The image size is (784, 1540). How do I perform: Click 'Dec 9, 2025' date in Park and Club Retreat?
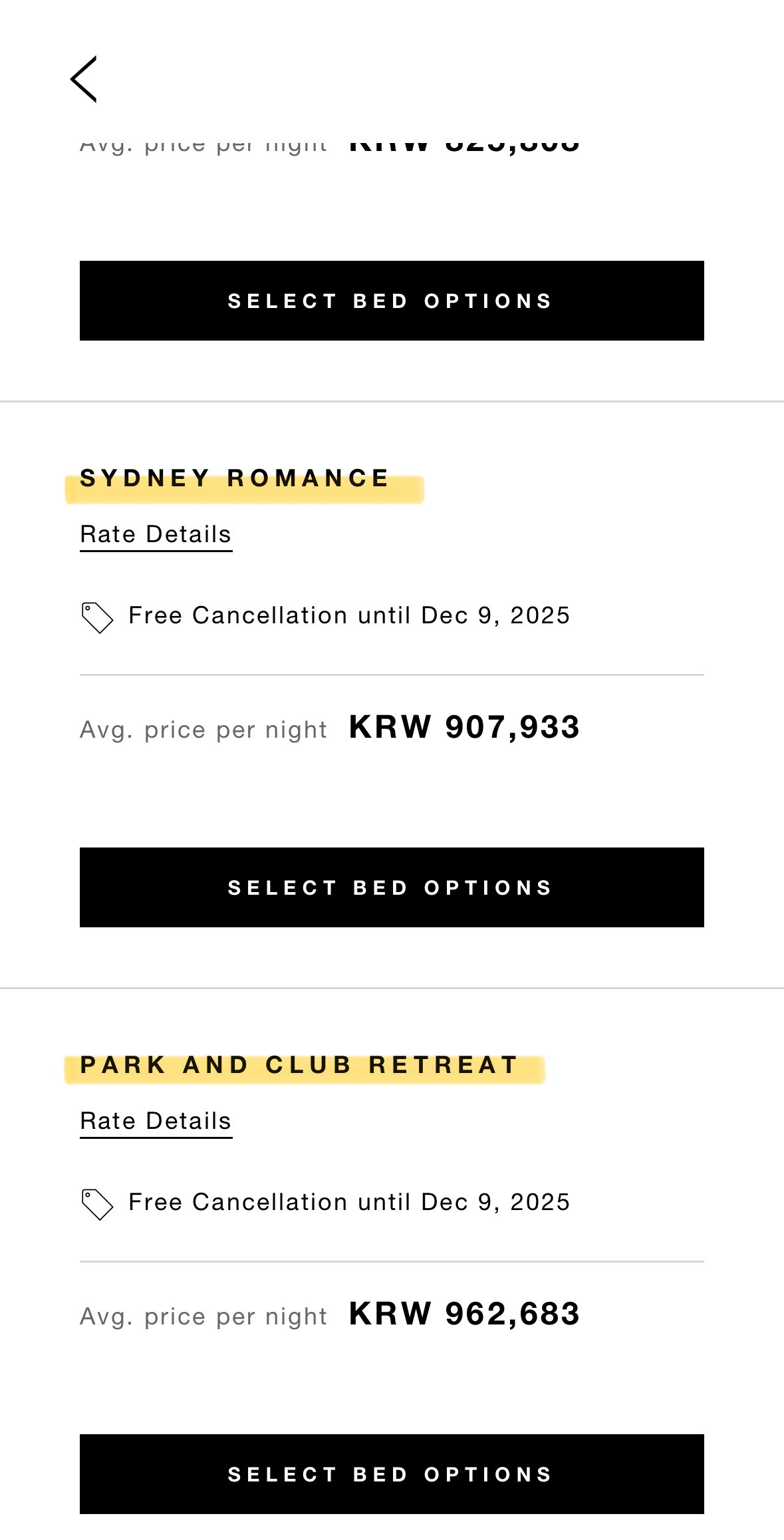pyautogui.click(x=495, y=1202)
